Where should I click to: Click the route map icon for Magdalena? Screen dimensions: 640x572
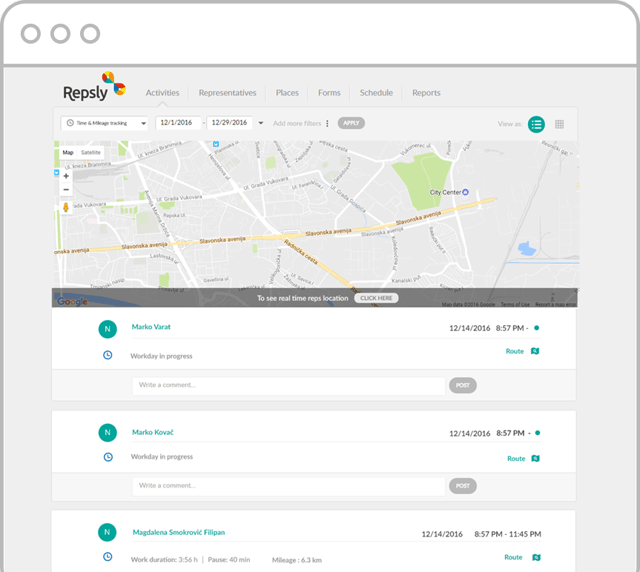pyautogui.click(x=536, y=557)
